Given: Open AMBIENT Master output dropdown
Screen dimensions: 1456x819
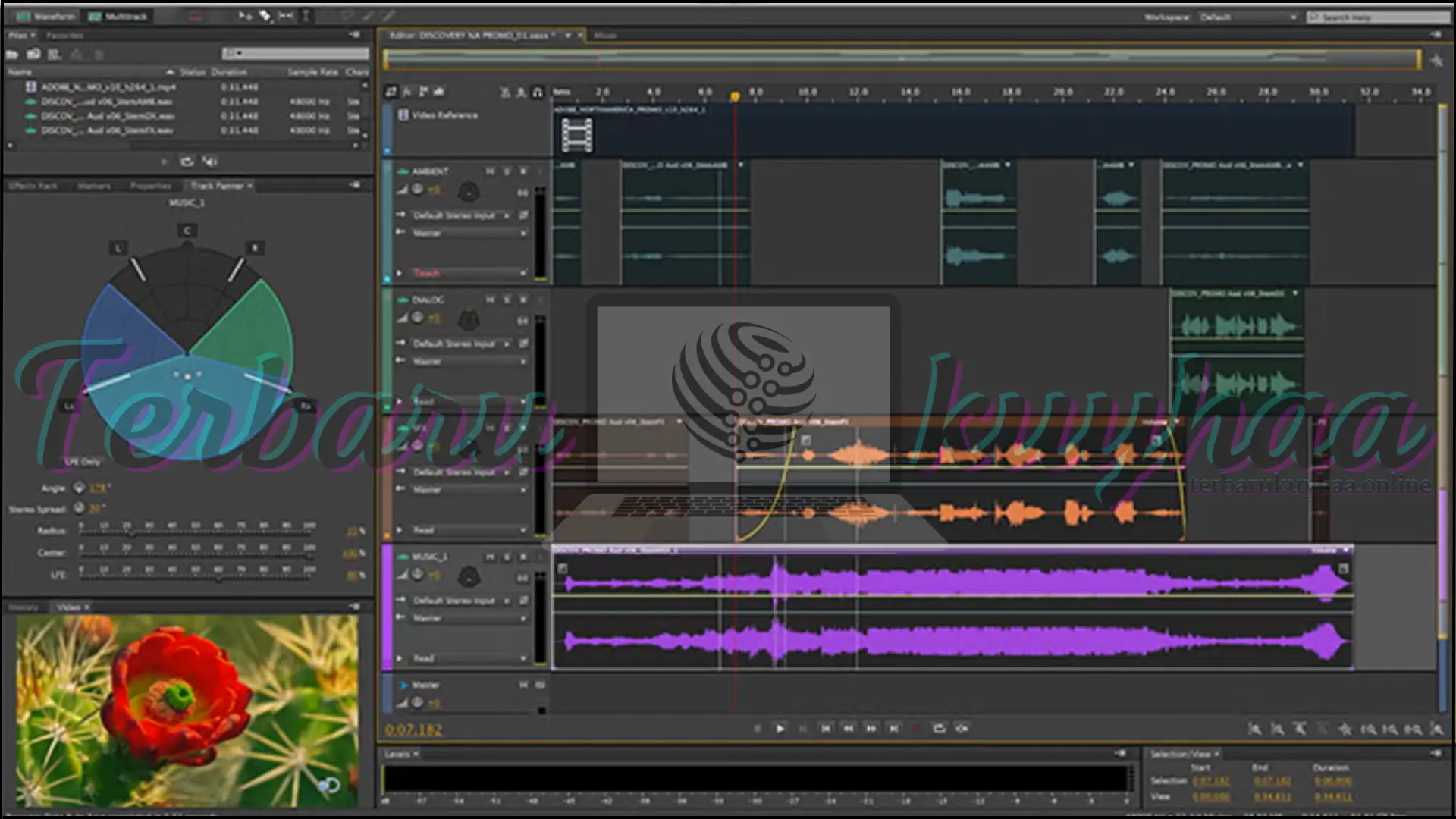Looking at the screenshot, I should click(x=469, y=233).
